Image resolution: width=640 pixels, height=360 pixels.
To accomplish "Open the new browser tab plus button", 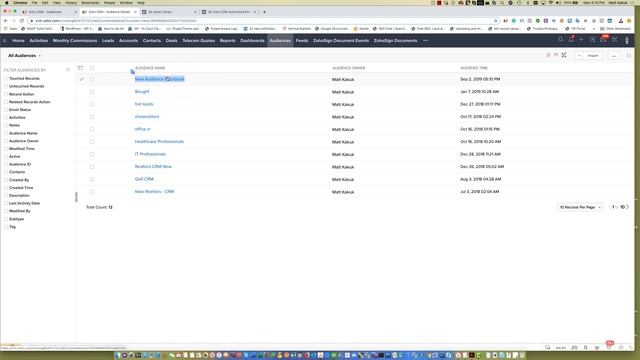I will coord(264,12).
